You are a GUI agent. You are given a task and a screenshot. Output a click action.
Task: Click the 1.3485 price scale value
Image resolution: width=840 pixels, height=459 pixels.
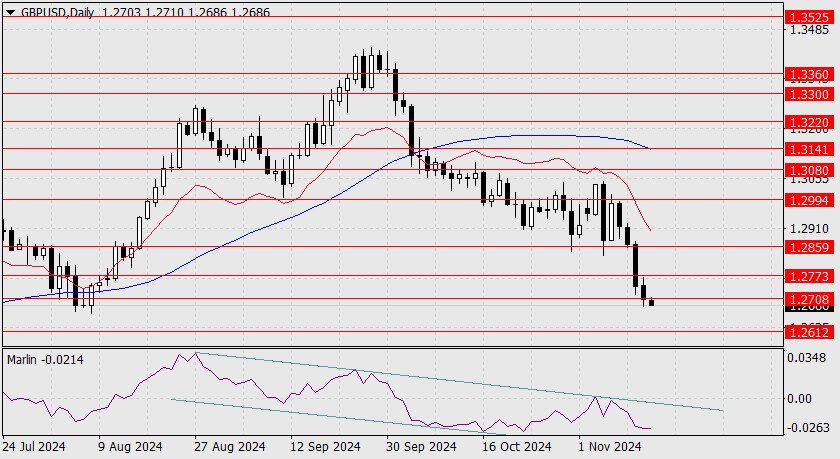[809, 31]
